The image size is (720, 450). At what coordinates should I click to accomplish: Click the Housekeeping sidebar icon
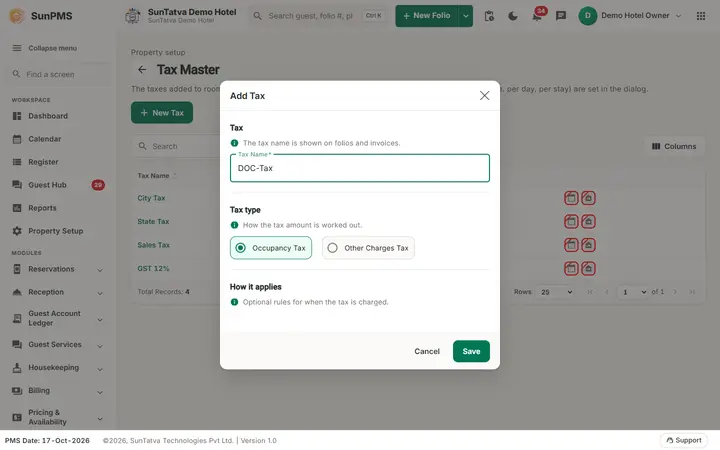[x=17, y=367]
